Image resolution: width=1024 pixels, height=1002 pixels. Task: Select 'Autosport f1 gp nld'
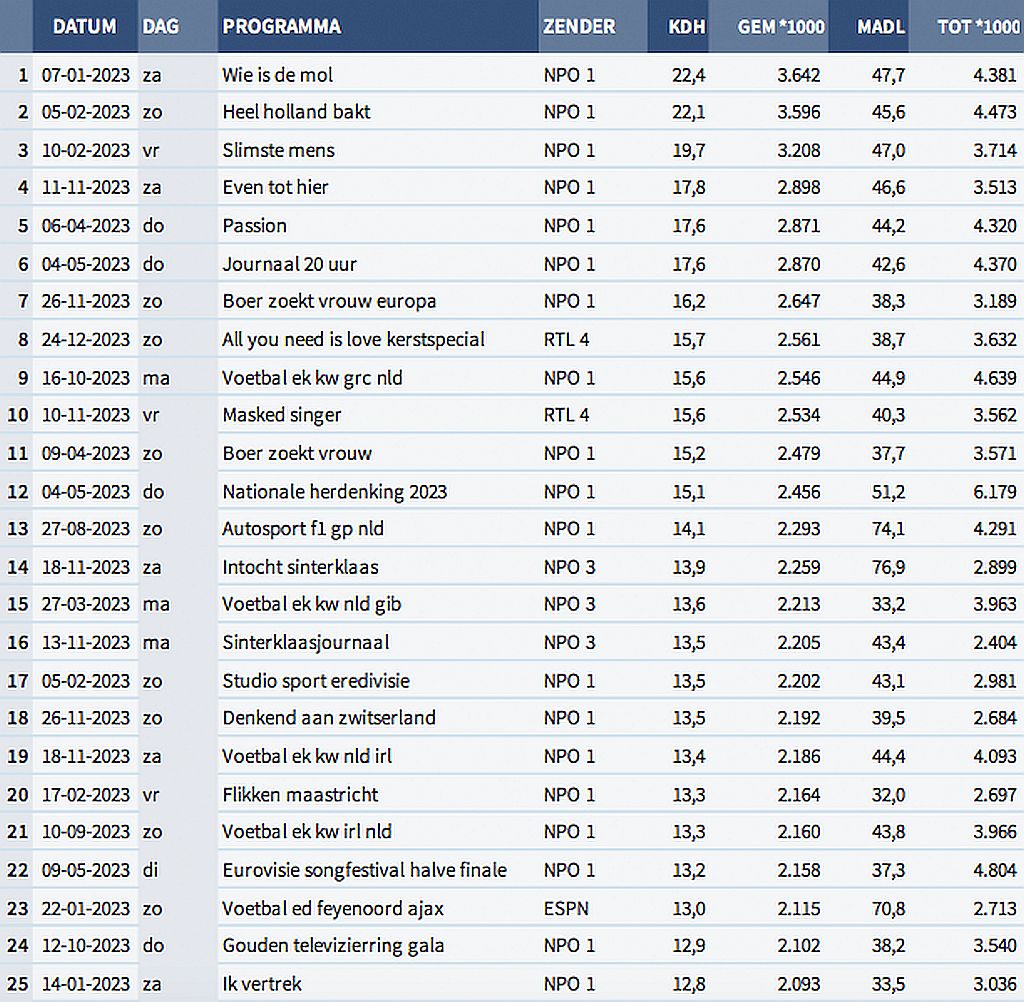click(303, 528)
